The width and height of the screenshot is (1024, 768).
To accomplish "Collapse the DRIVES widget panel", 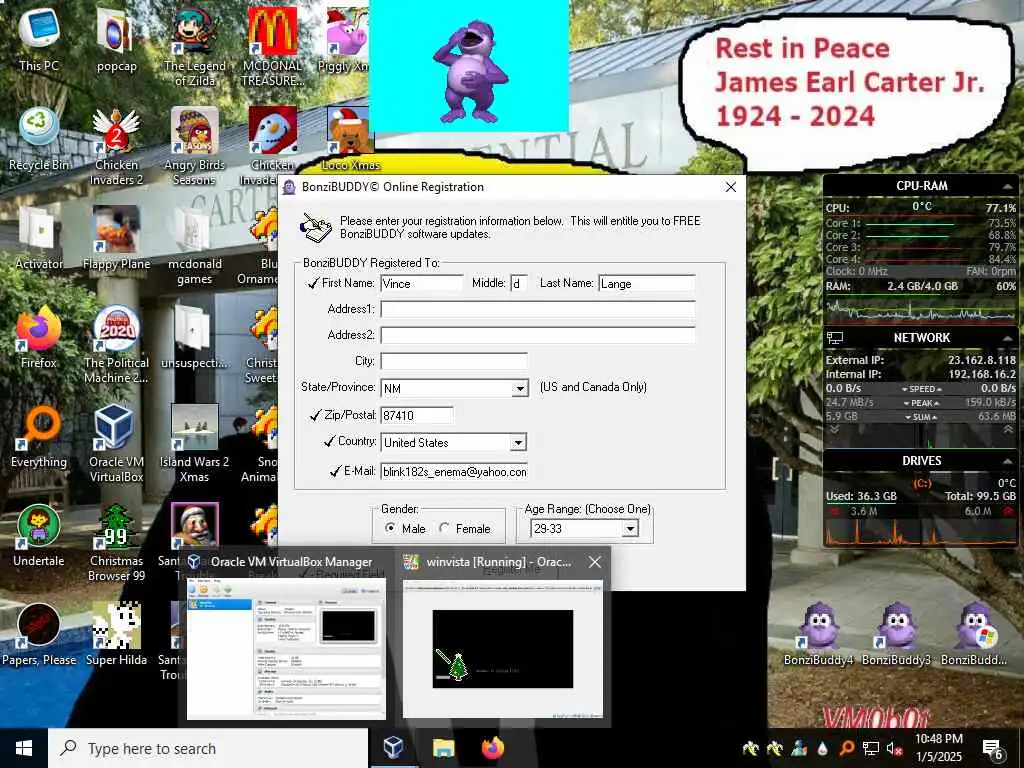I will pos(1006,461).
